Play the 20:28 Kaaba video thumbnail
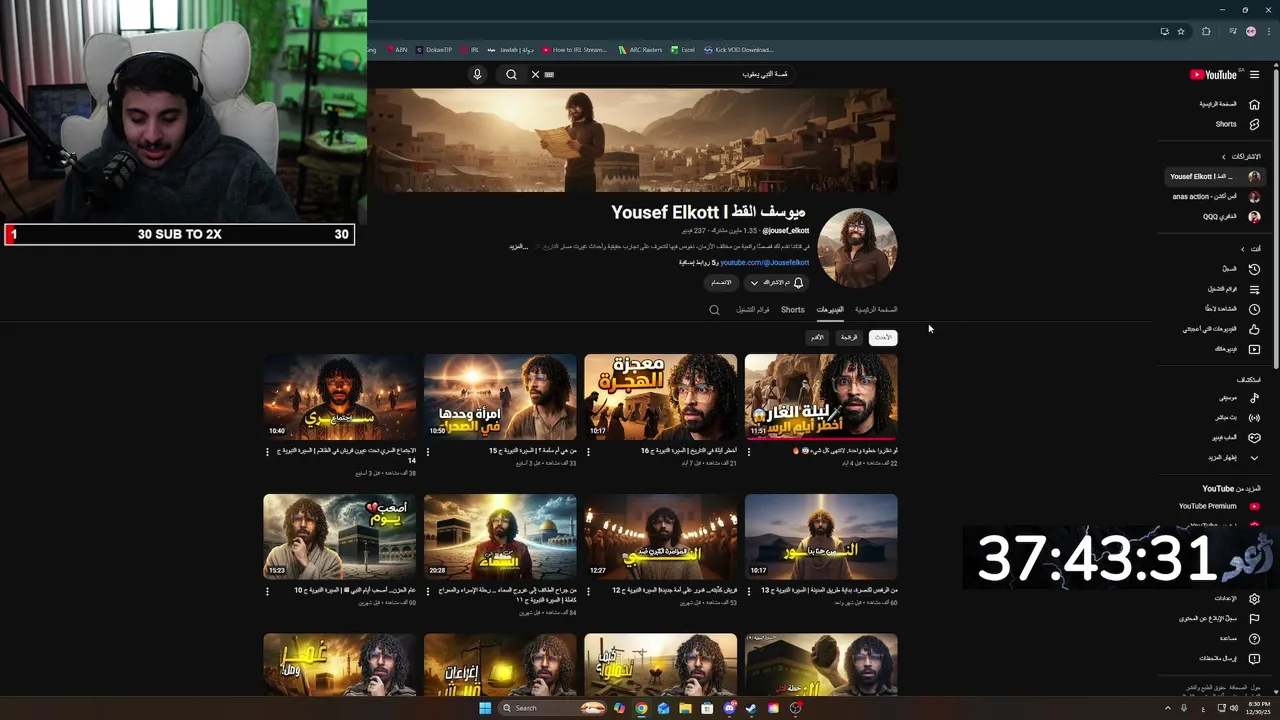This screenshot has height=720, width=1280. 500,537
